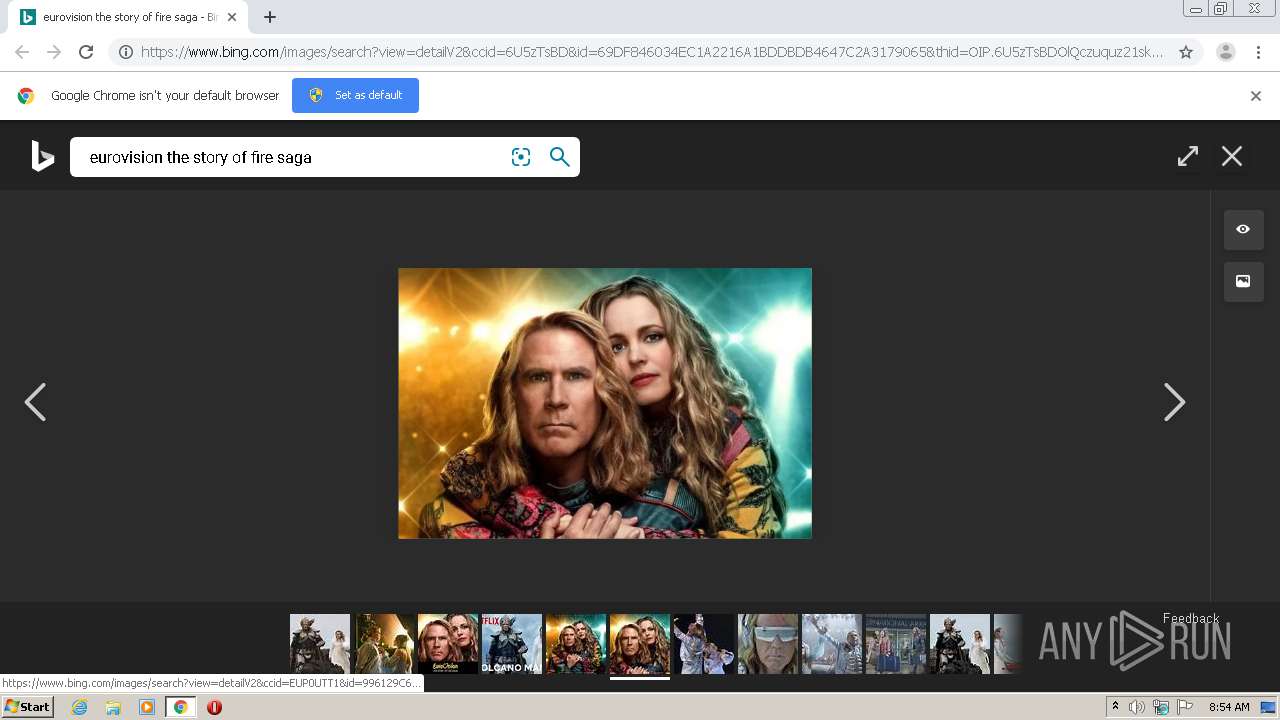Select thumbnail of man raising arm
The width and height of the screenshot is (1280, 720).
[x=832, y=644]
